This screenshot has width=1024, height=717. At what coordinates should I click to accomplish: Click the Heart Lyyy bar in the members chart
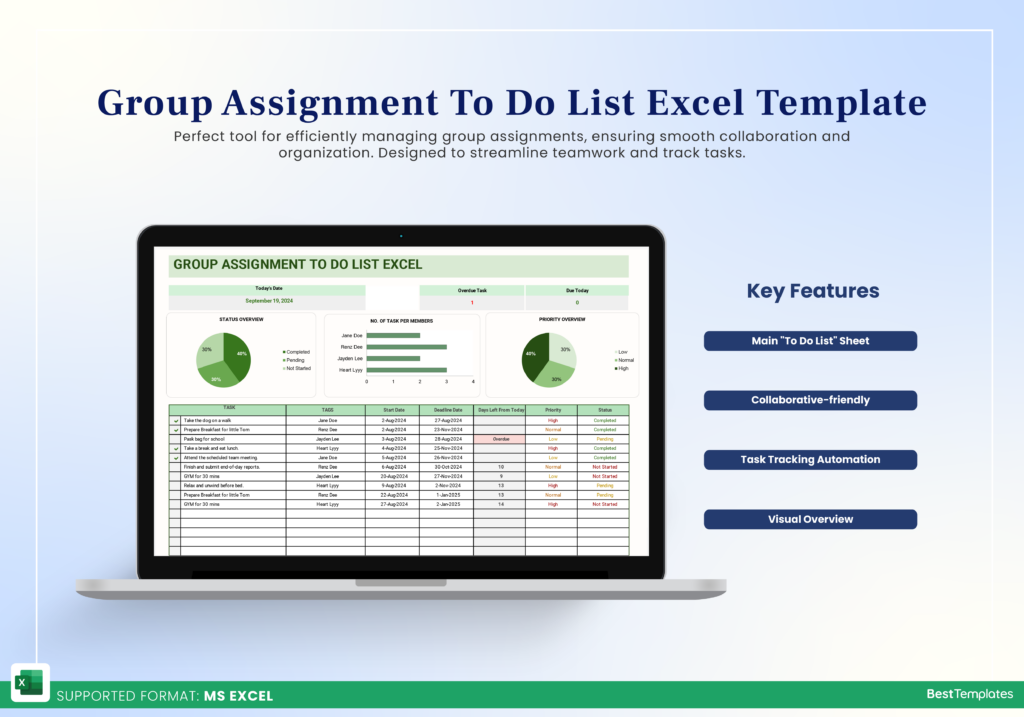[406, 370]
